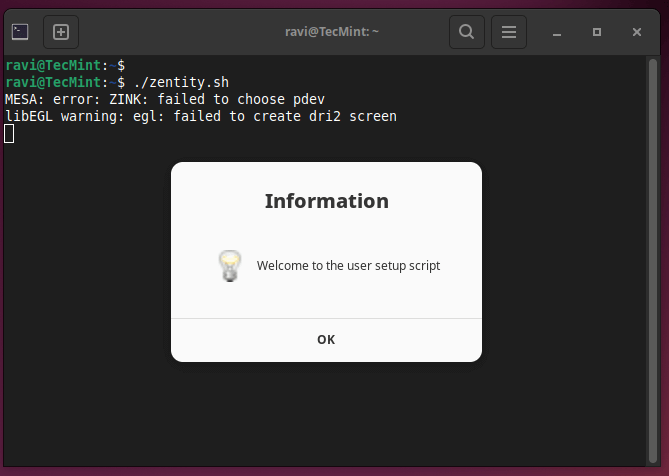The height and width of the screenshot is (476, 669).
Task: Open the terminal search tool
Action: click(x=466, y=32)
